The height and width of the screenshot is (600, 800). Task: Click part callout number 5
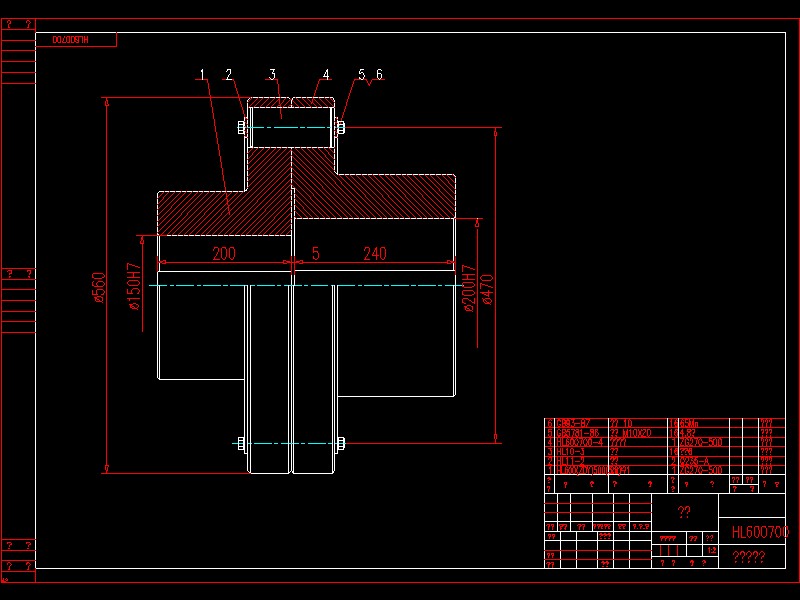click(362, 74)
